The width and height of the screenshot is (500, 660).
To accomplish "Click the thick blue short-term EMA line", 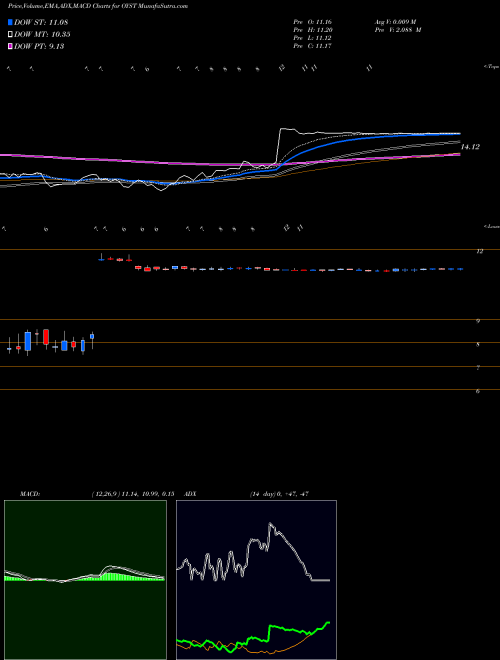I will coord(320,146).
